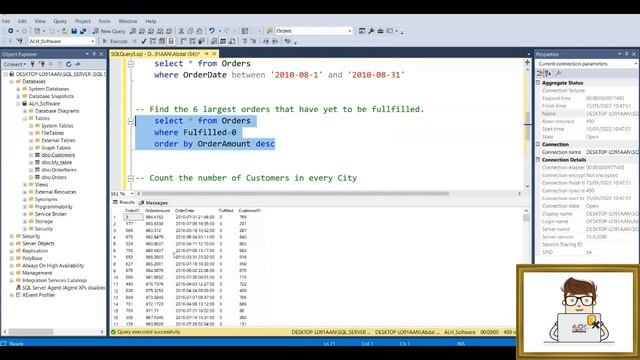
Task: Select dbo.Customers table in tree
Action: [58, 155]
